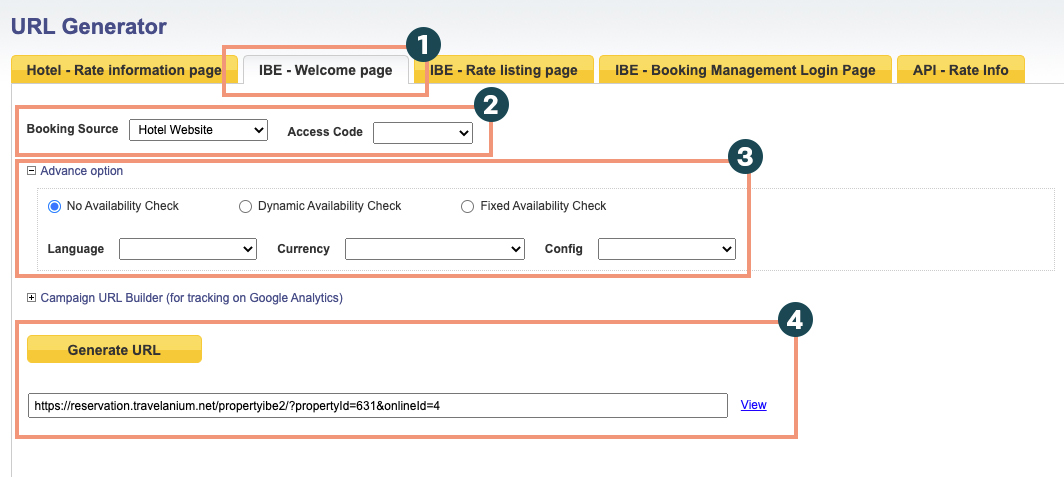
Task: Select No Availability Check radio button
Action: pyautogui.click(x=55, y=206)
